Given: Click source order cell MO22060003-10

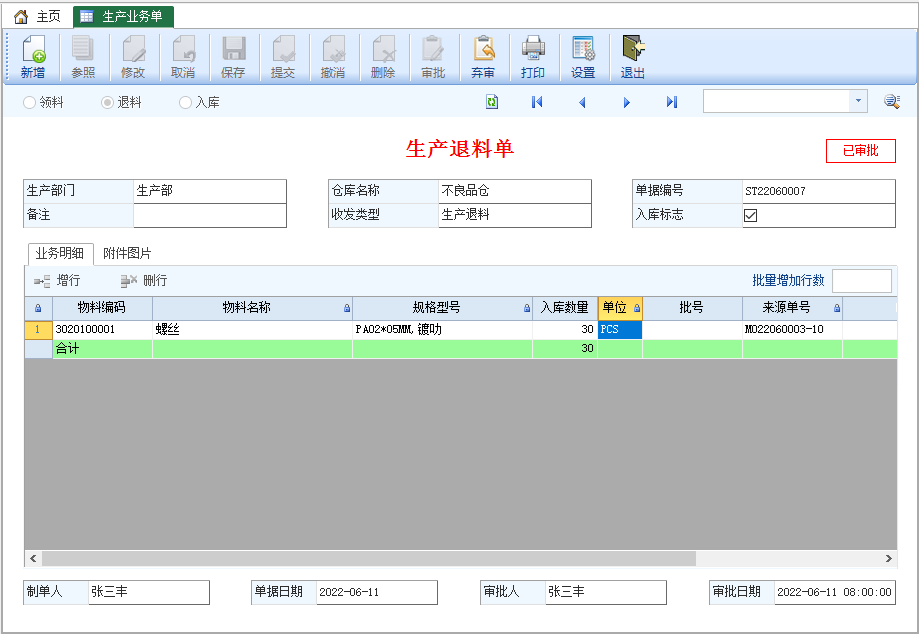Looking at the screenshot, I should (792, 330).
